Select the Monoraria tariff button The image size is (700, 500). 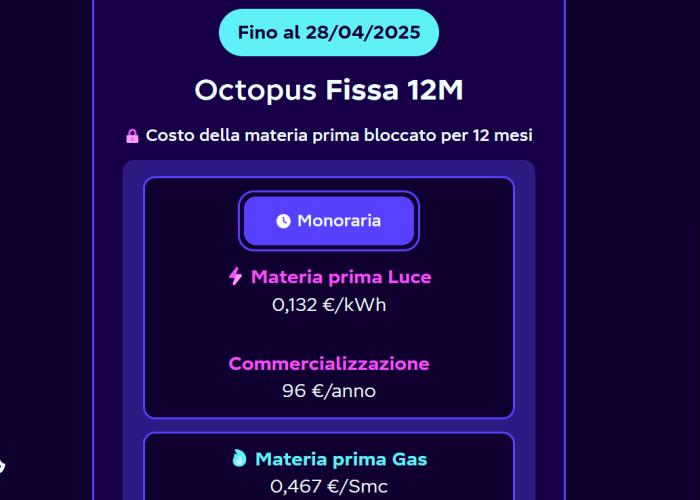[329, 221]
